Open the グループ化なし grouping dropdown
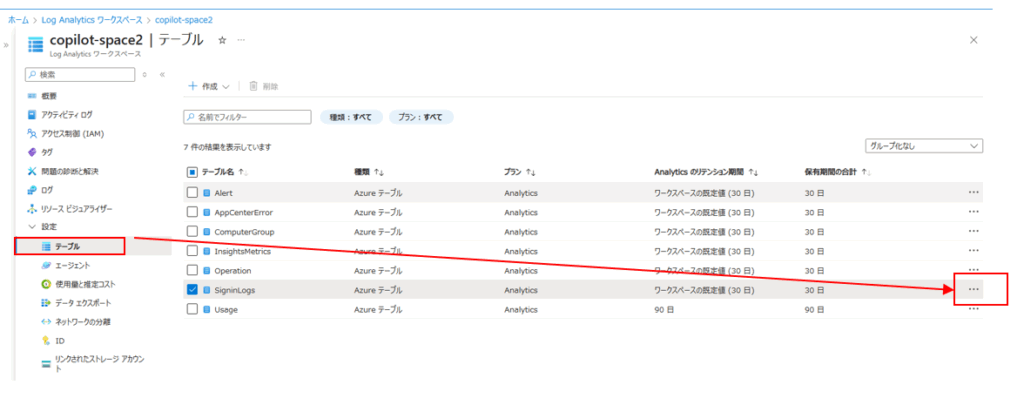Image resolution: width=1024 pixels, height=405 pixels. click(x=923, y=146)
